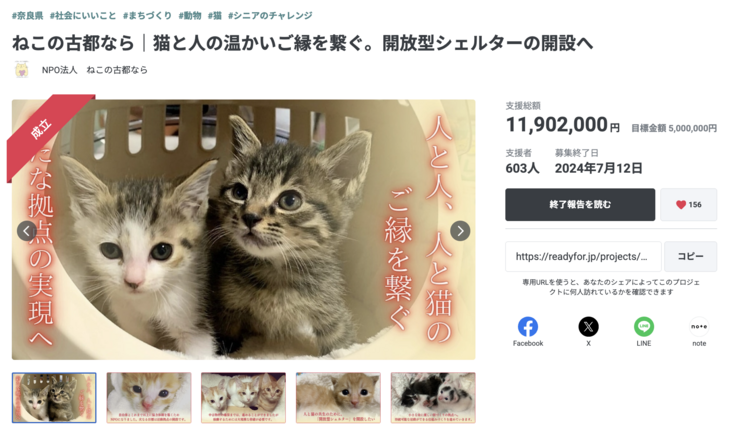Open NPO法人 ねこの古都なら profile link

(94, 70)
